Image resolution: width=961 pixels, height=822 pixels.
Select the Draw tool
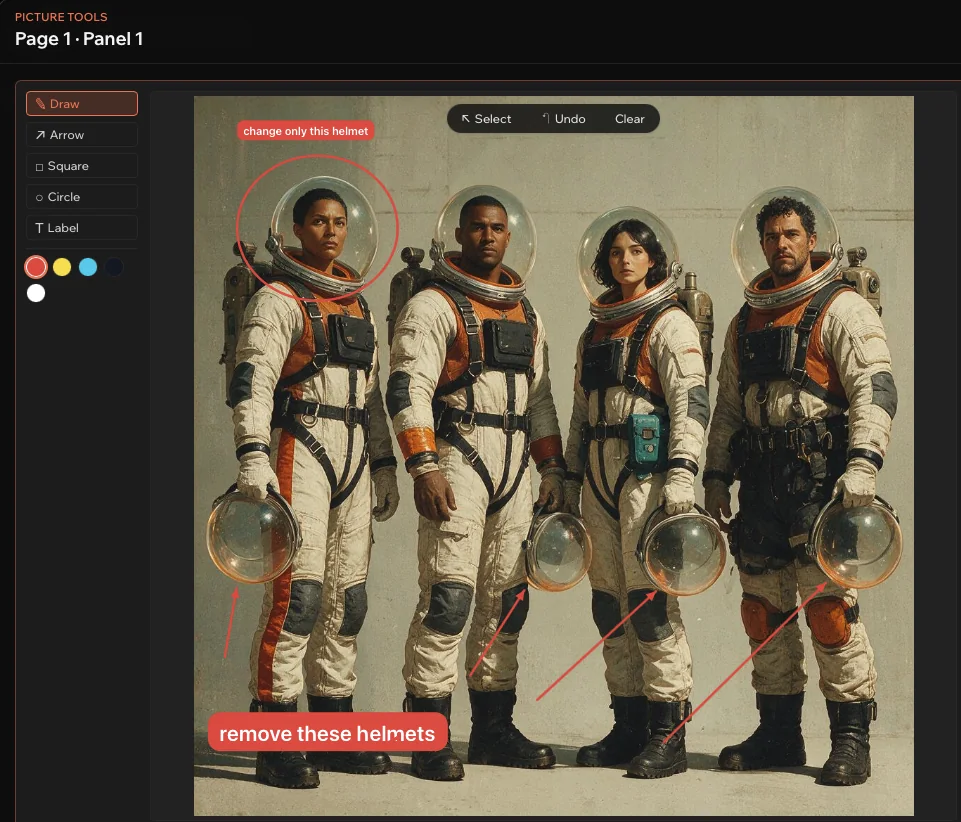[x=82, y=104]
